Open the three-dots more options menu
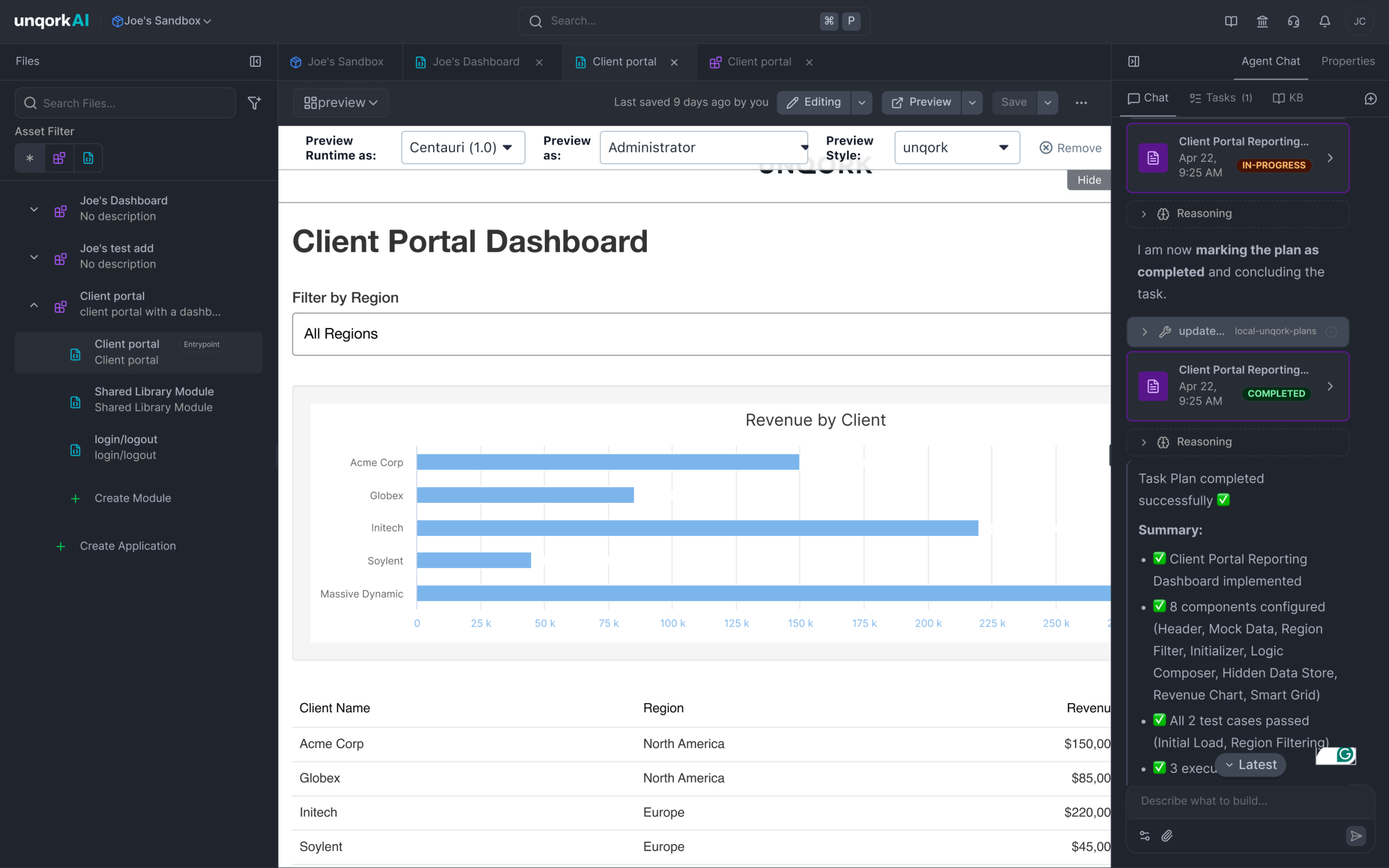This screenshot has height=868, width=1389. 1081,103
